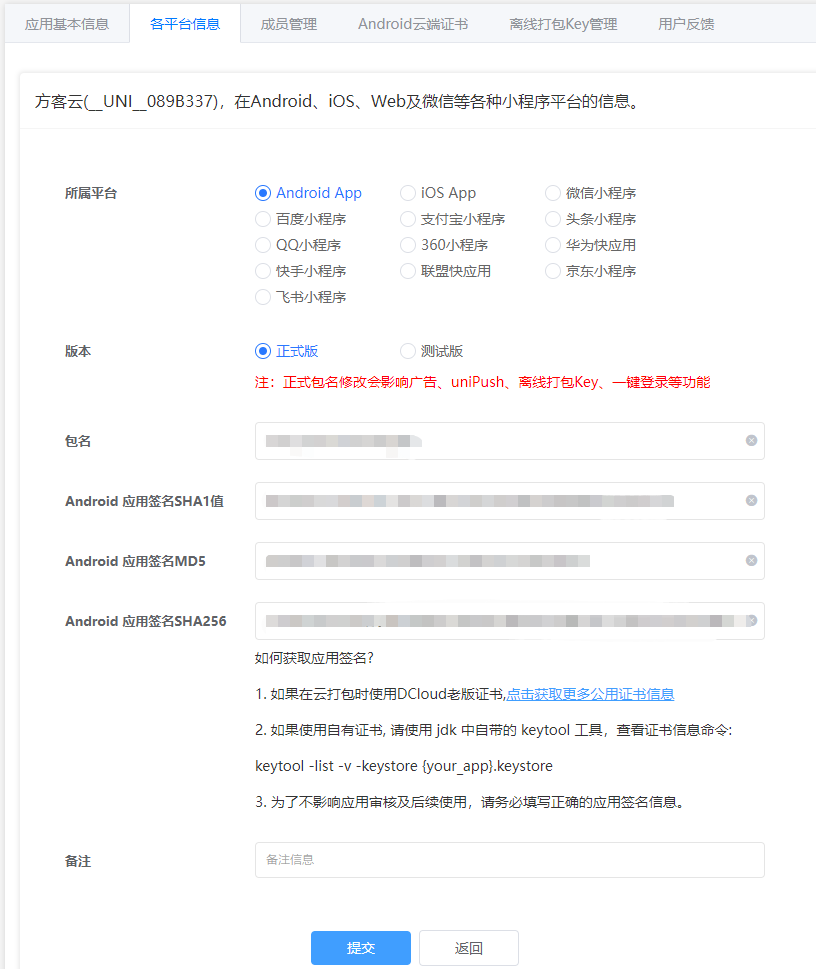Clear the SHA1 signature field icon
The height and width of the screenshot is (969, 816).
tap(751, 501)
